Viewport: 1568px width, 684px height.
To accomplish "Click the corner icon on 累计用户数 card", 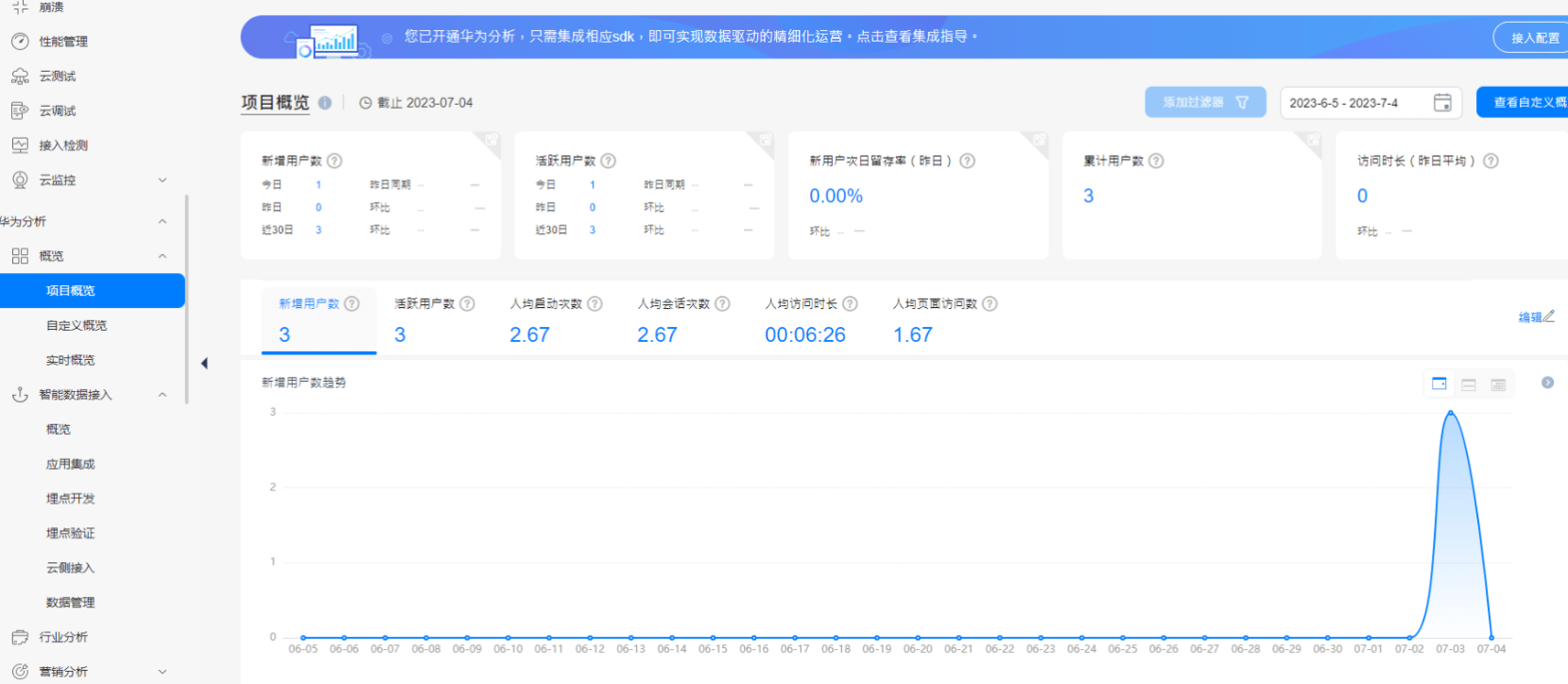I will tap(1312, 141).
